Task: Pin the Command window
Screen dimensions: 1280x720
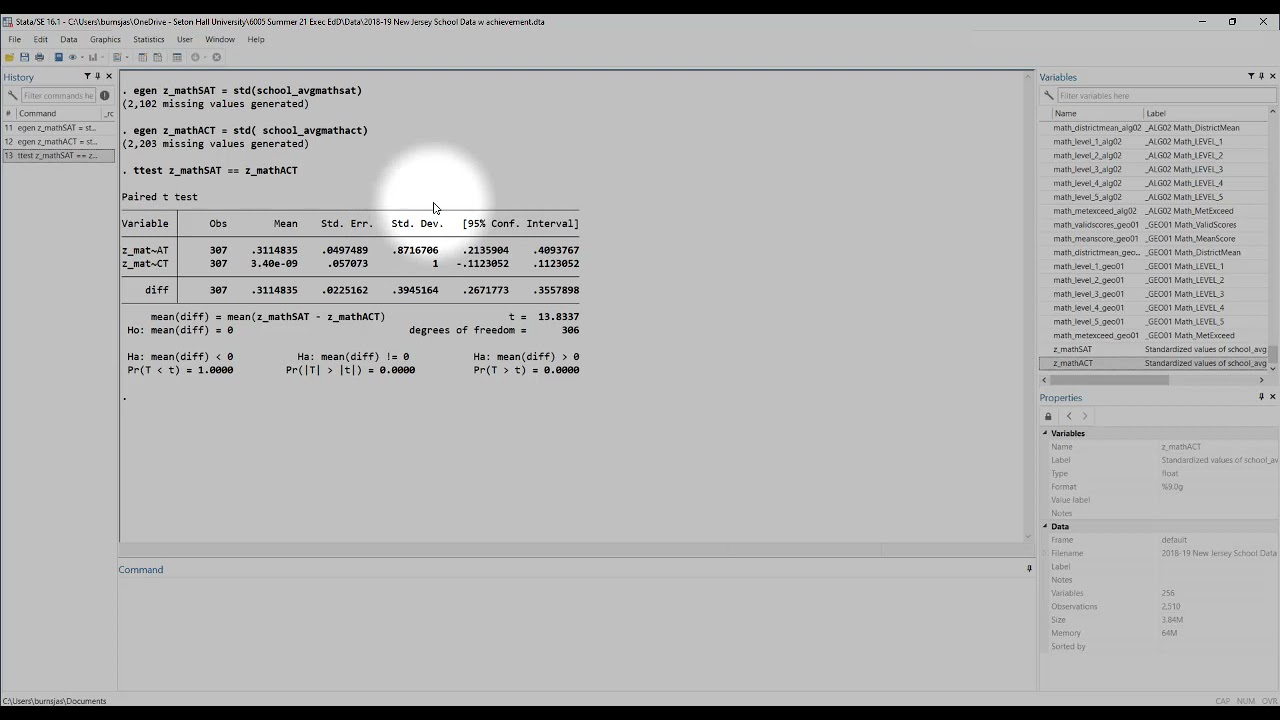Action: click(x=1029, y=569)
